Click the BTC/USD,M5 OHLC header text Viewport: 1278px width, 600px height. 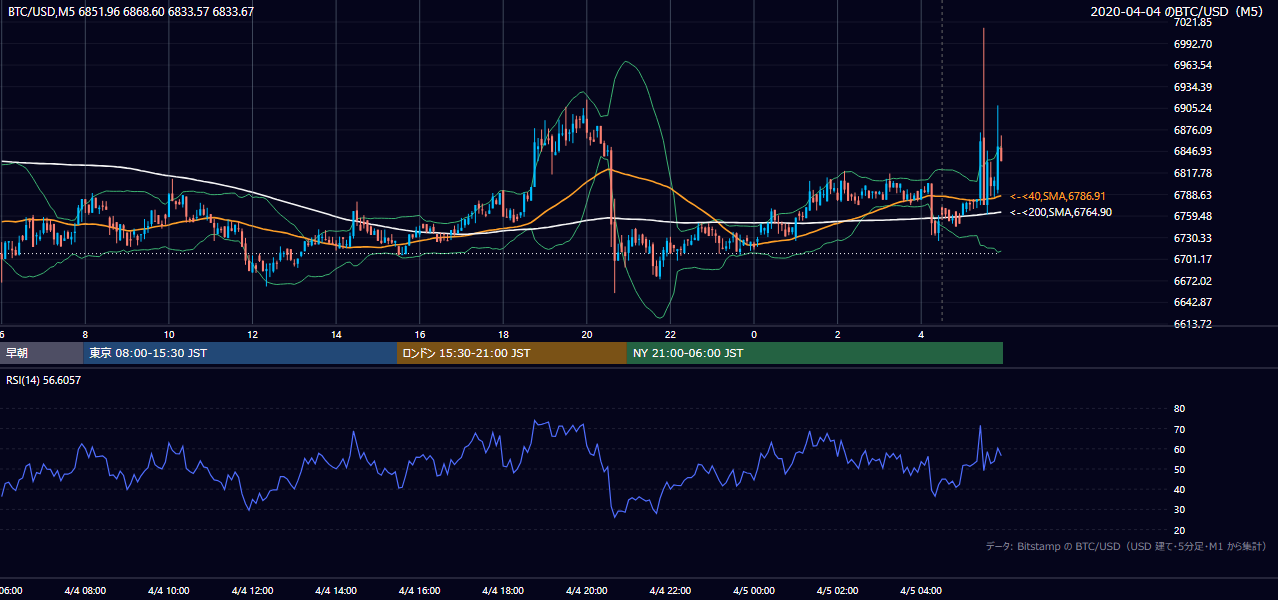131,12
